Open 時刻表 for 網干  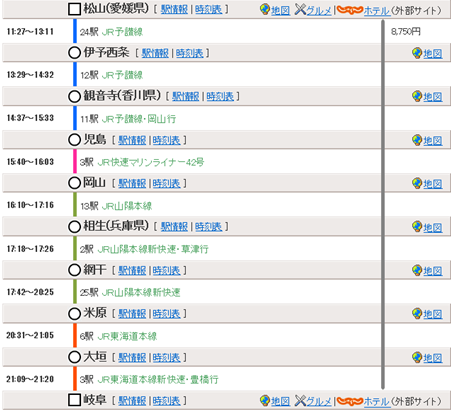coord(167,270)
